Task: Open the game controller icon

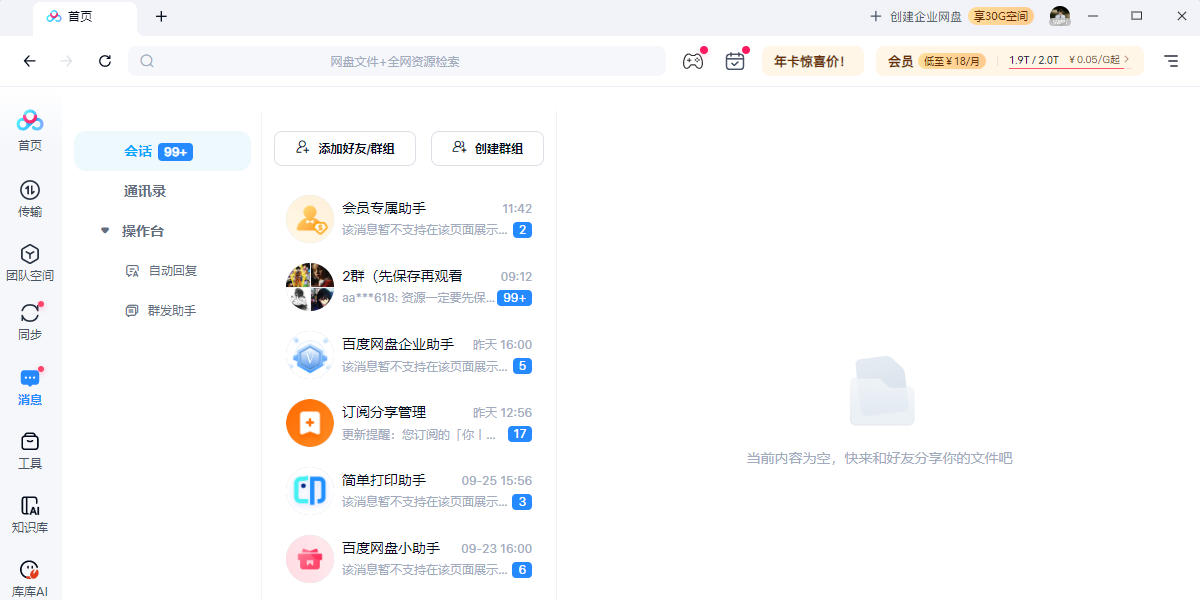Action: [x=692, y=61]
